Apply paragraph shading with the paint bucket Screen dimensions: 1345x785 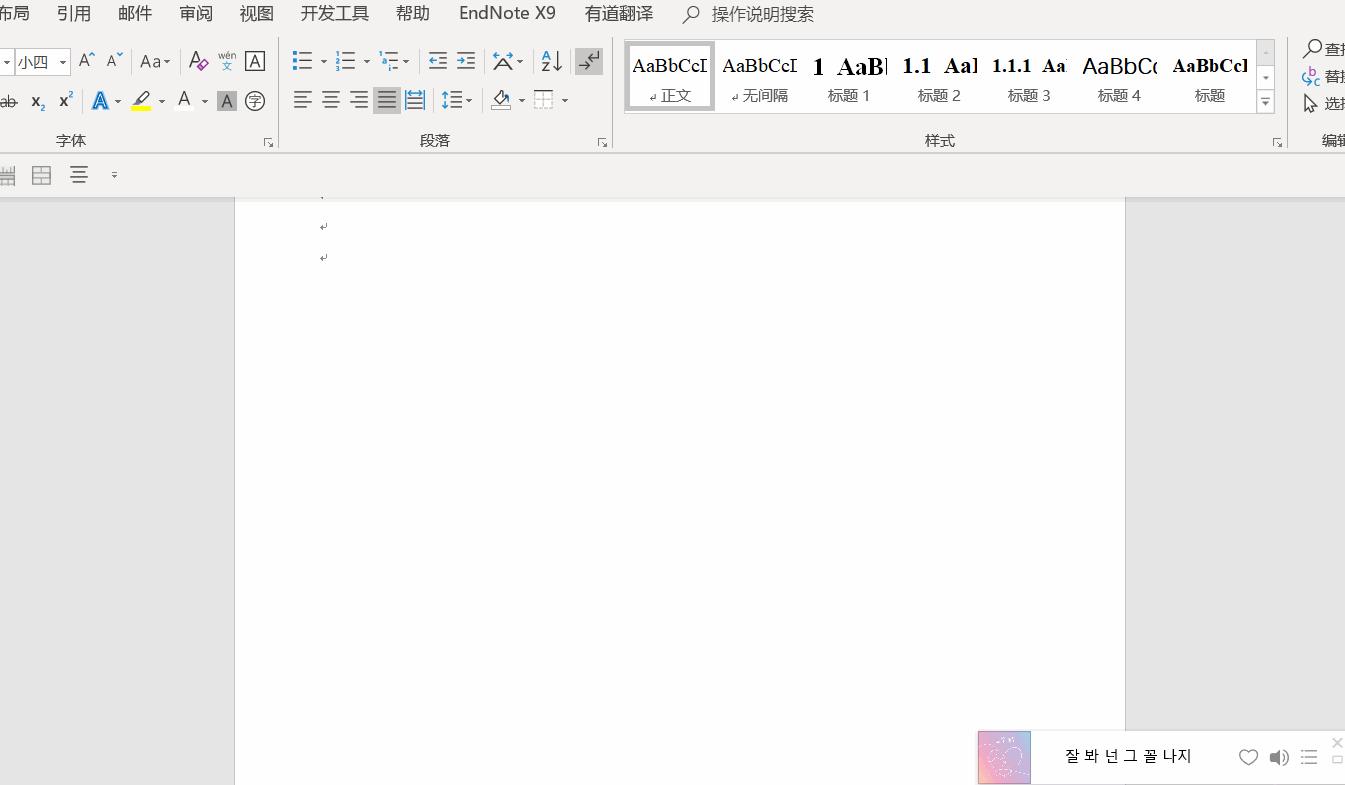502,100
